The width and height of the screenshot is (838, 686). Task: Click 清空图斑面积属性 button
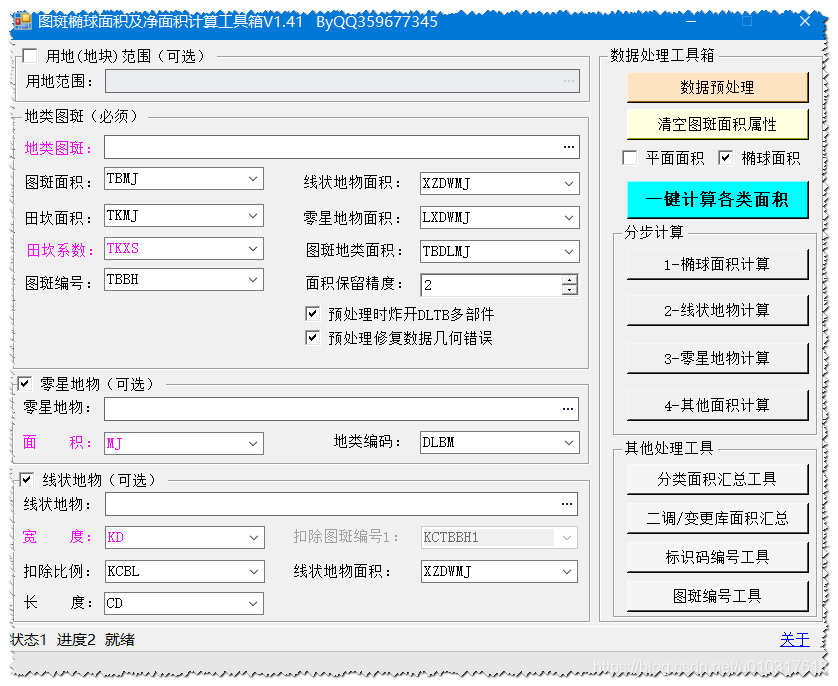[x=717, y=124]
